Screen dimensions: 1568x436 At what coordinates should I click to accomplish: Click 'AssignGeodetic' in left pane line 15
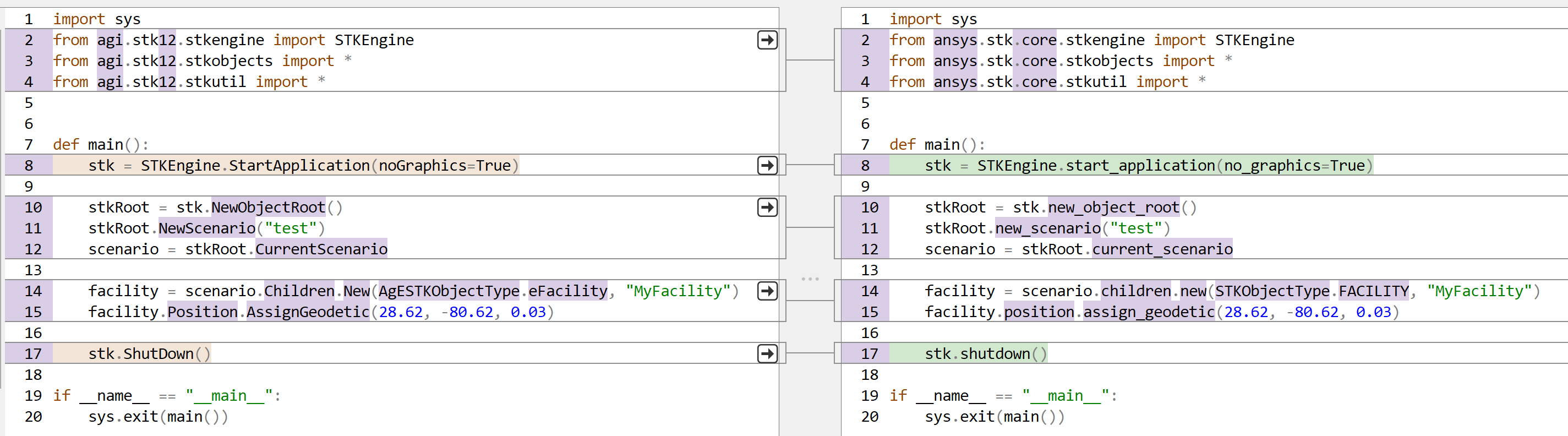[308, 312]
